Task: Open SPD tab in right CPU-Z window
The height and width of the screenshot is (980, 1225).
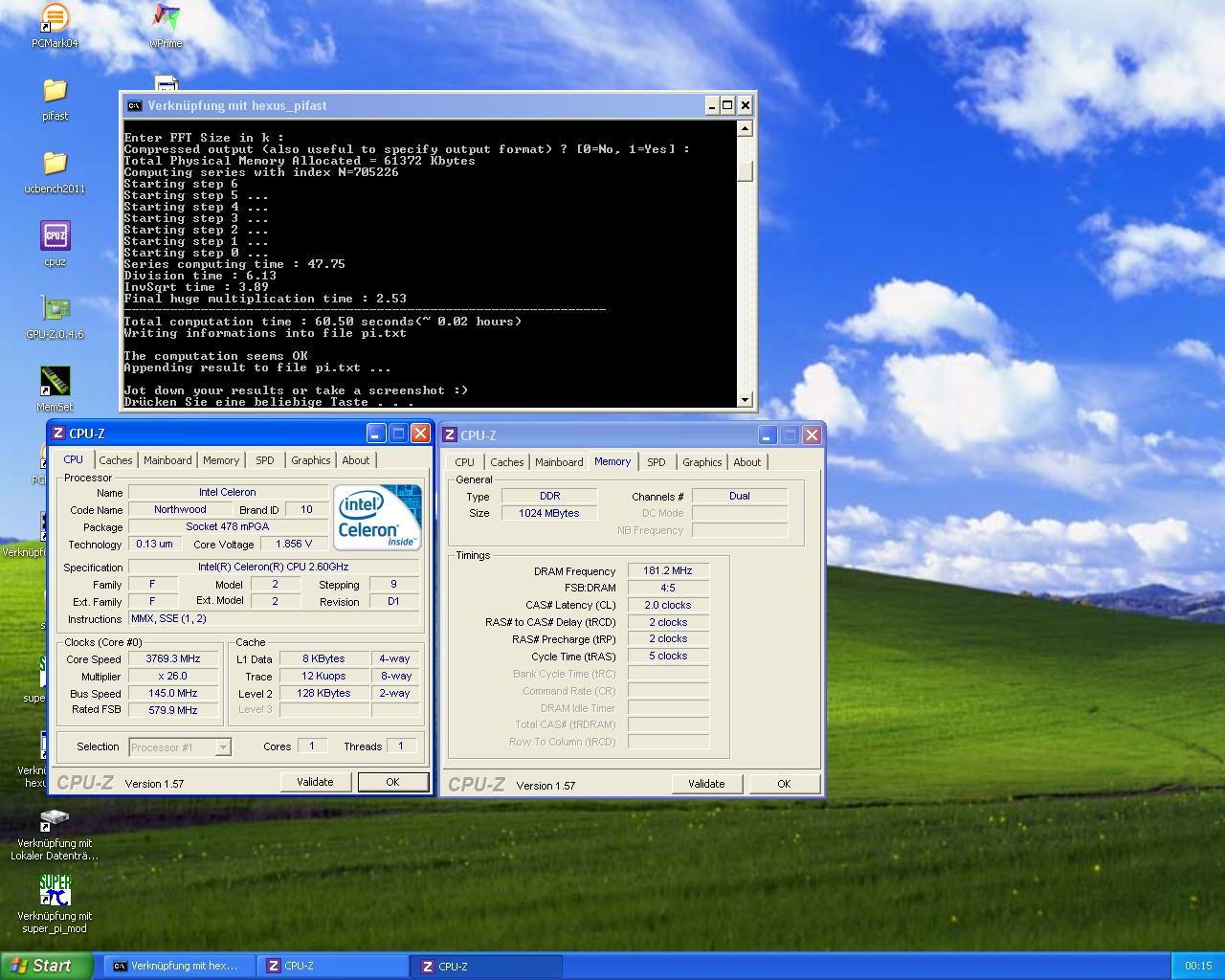Action: tap(657, 462)
